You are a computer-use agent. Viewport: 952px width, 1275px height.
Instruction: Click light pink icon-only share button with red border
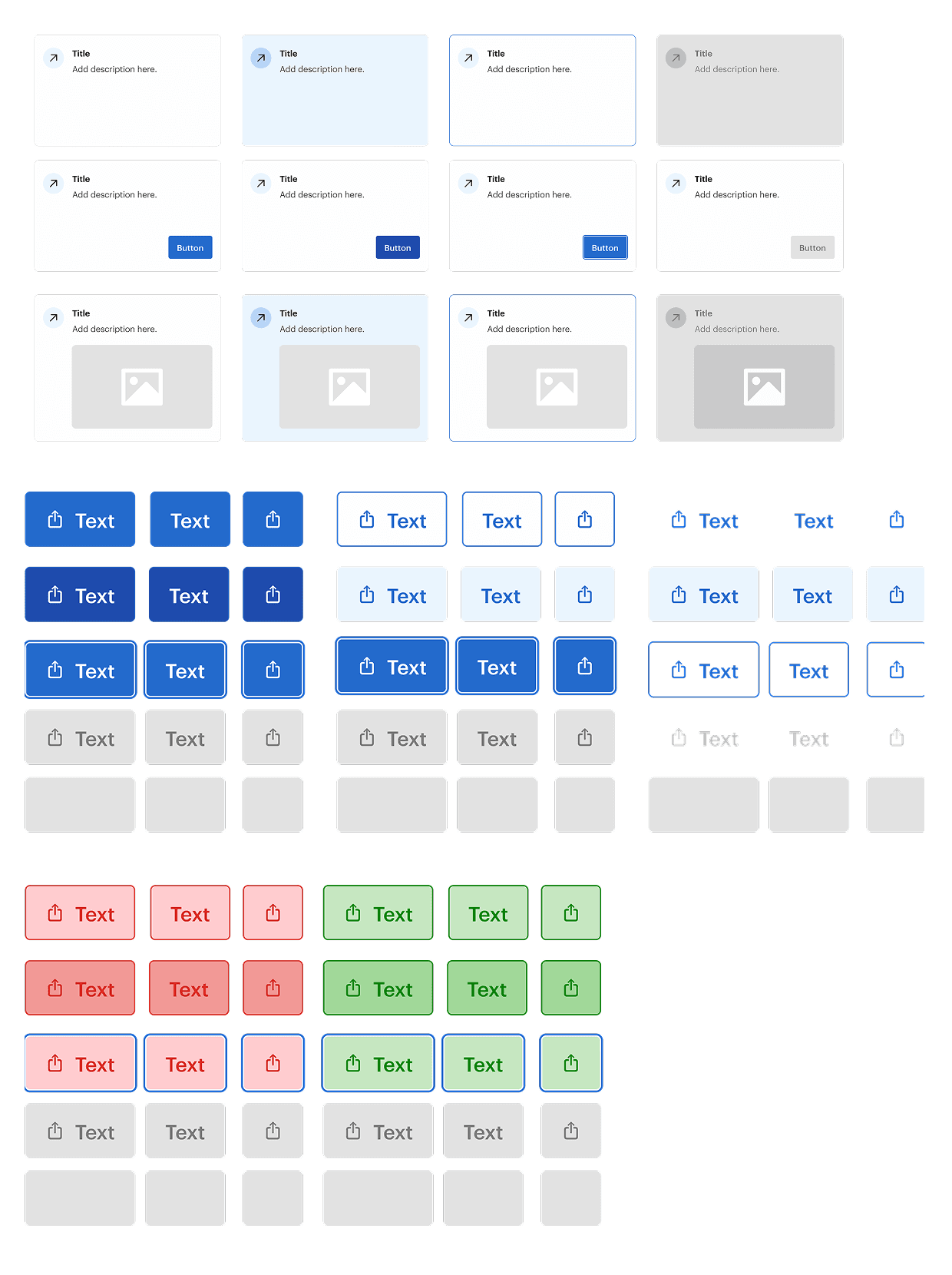pos(273,912)
